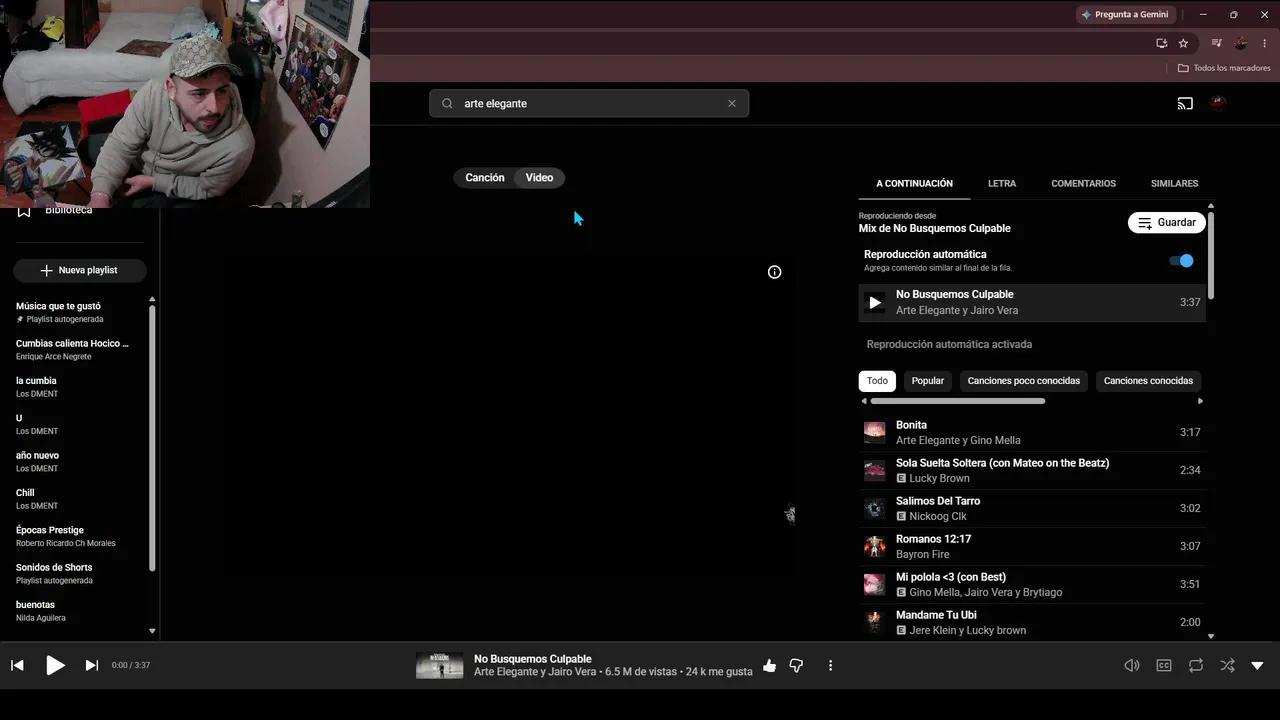1280x720 pixels.
Task: Play the queued No Busquemos Culpable thumbnail
Action: click(x=875, y=302)
